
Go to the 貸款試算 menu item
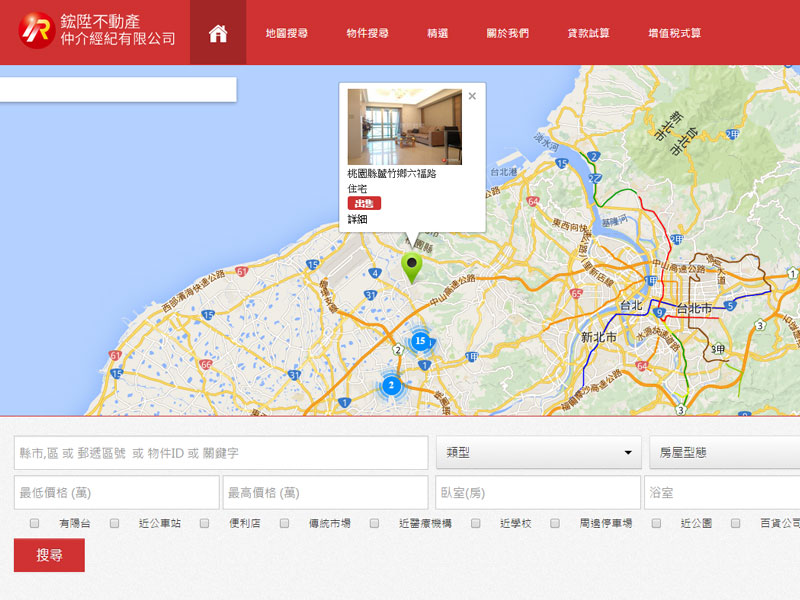pos(588,33)
